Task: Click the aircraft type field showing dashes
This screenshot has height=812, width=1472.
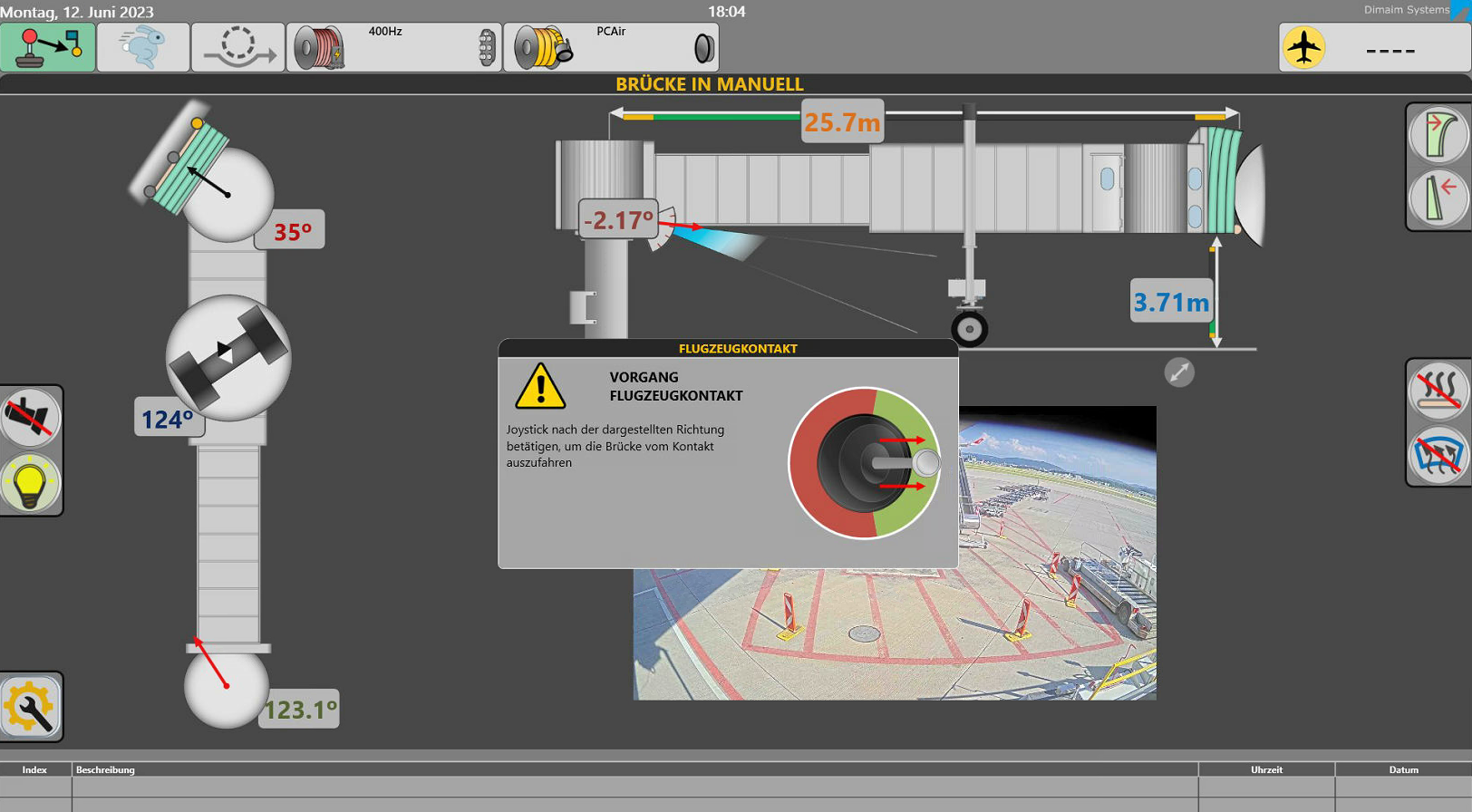Action: (x=1390, y=50)
